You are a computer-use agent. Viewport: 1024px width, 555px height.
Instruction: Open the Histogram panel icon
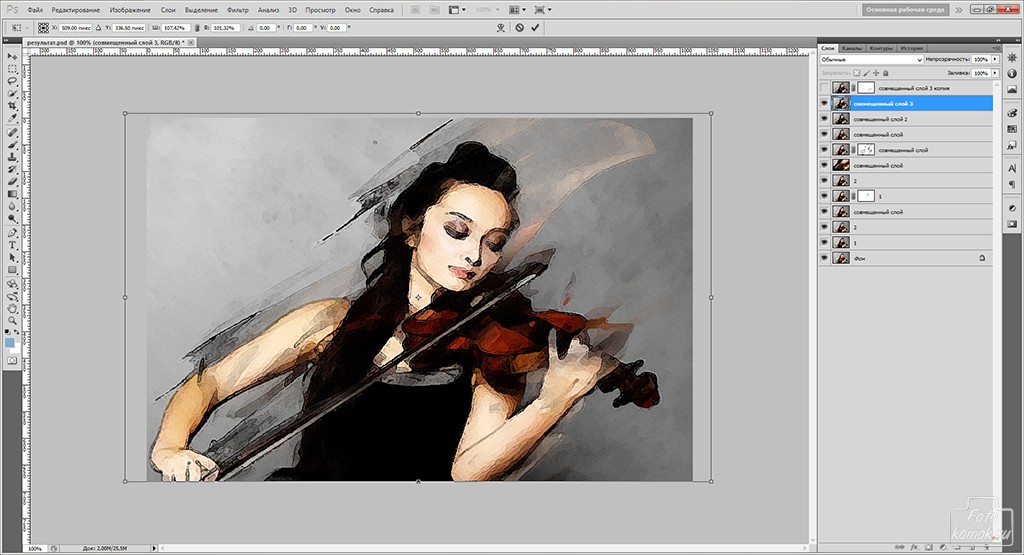click(x=1012, y=89)
